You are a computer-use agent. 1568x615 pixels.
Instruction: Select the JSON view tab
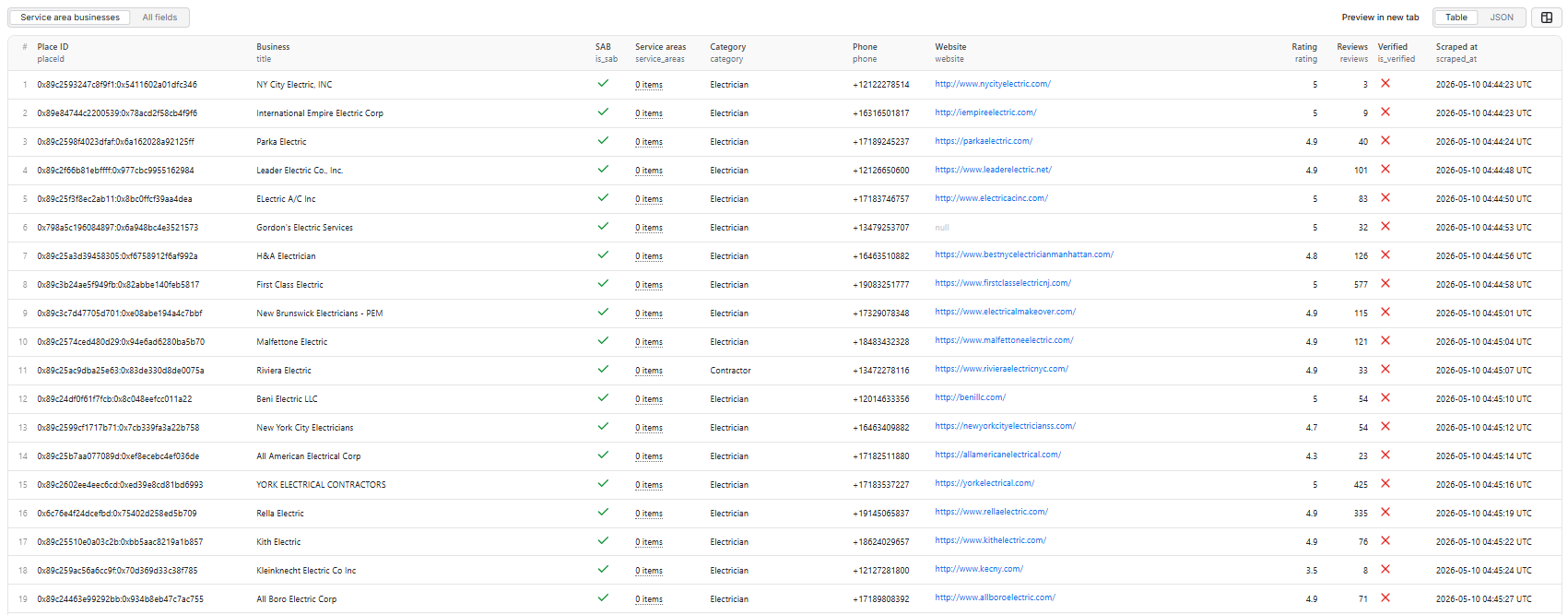coord(1502,18)
